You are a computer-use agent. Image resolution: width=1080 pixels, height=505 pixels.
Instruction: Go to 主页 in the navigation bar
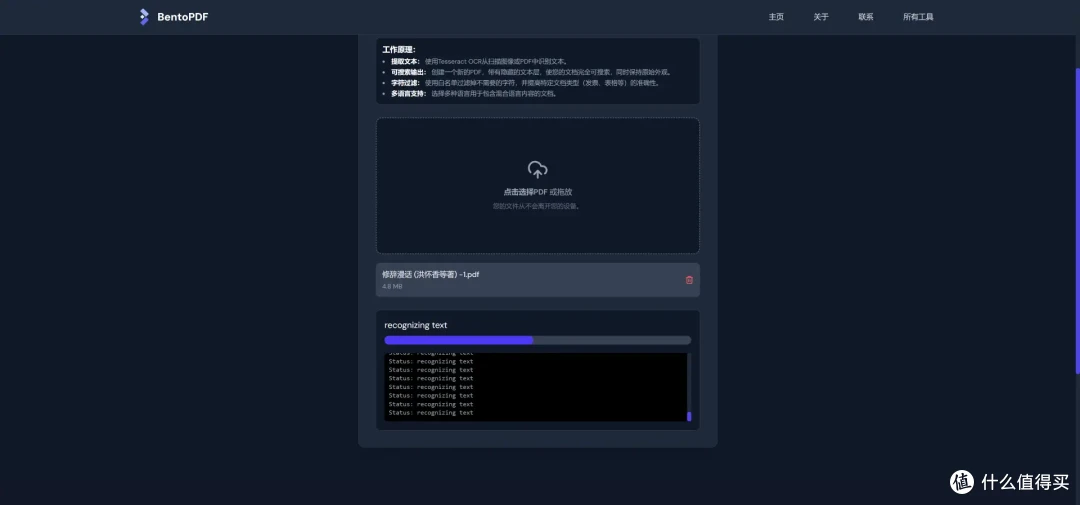776,17
